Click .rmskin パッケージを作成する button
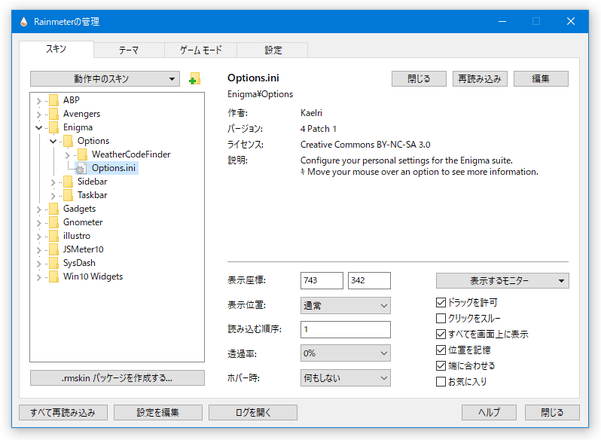The image size is (601, 440). coord(117,378)
